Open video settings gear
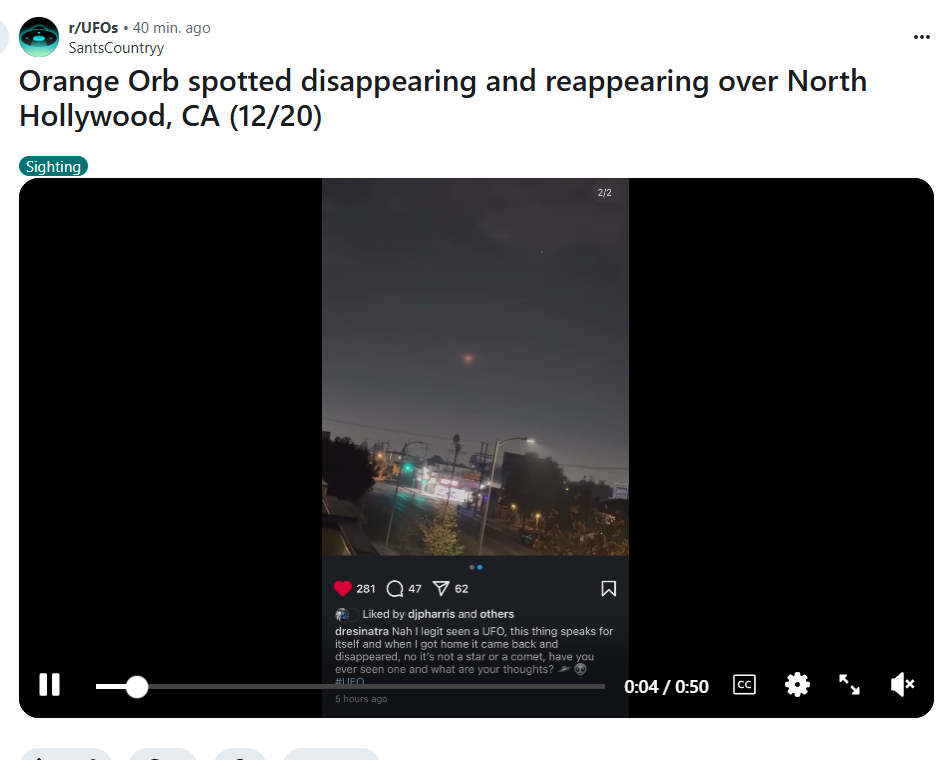Image resolution: width=938 pixels, height=760 pixels. (797, 685)
